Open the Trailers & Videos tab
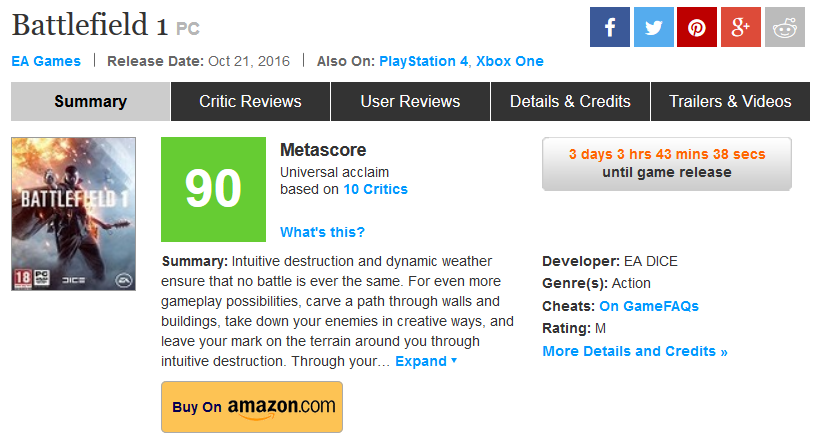The image size is (823, 439). point(730,101)
